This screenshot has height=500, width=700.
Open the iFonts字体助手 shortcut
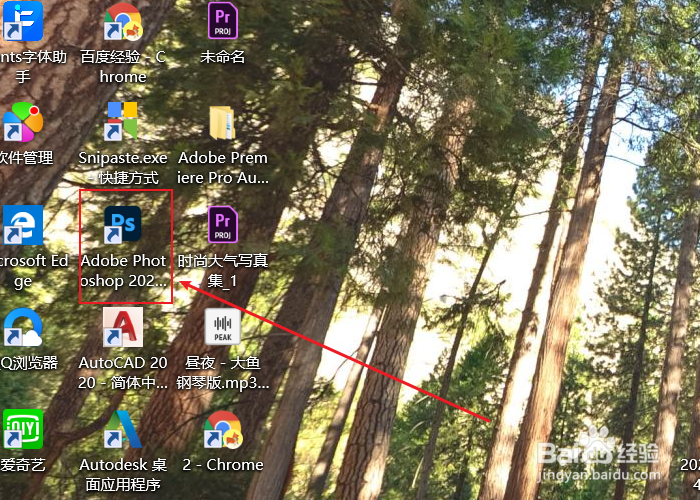pyautogui.click(x=21, y=21)
